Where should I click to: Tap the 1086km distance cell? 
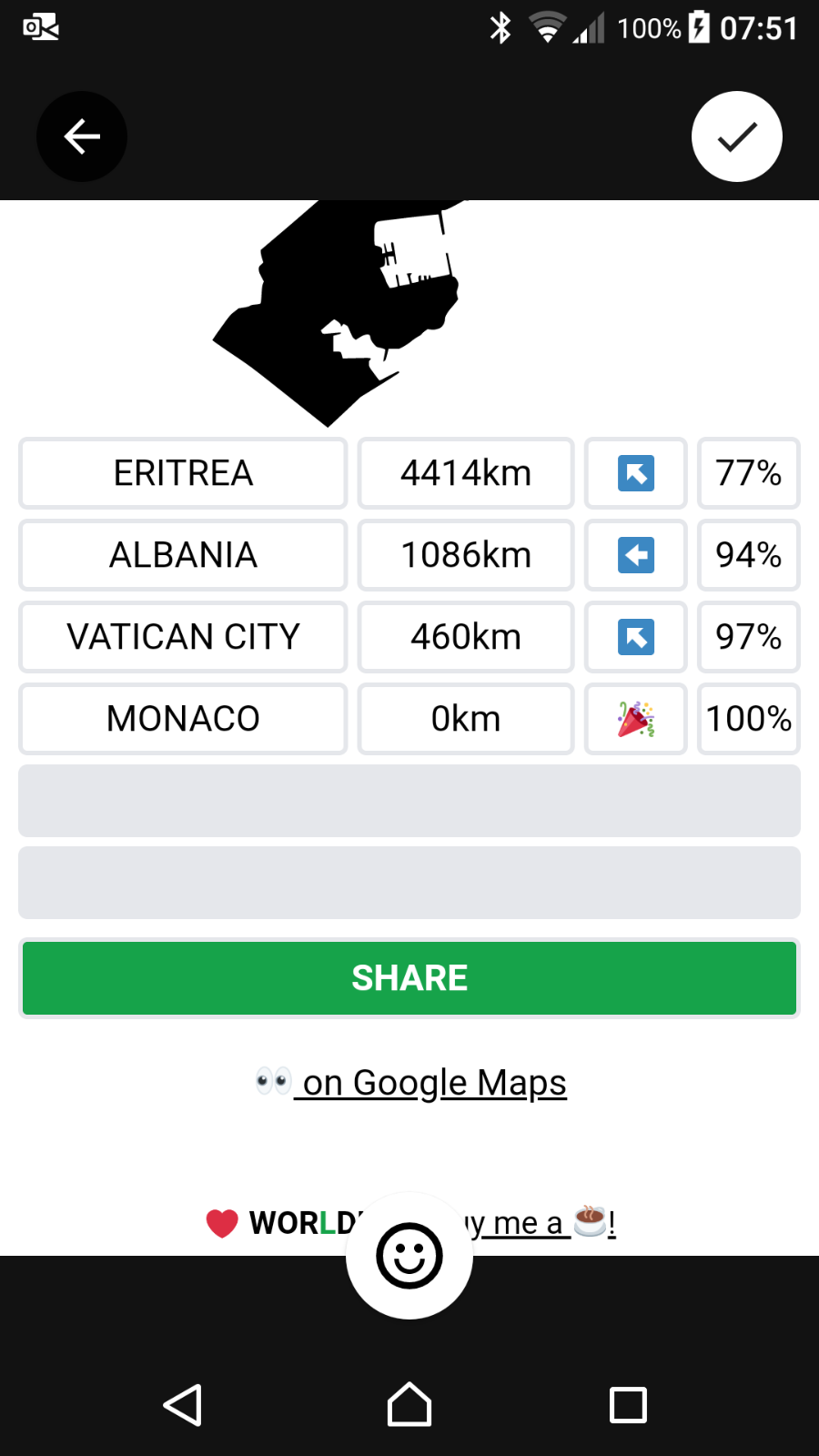pos(466,555)
